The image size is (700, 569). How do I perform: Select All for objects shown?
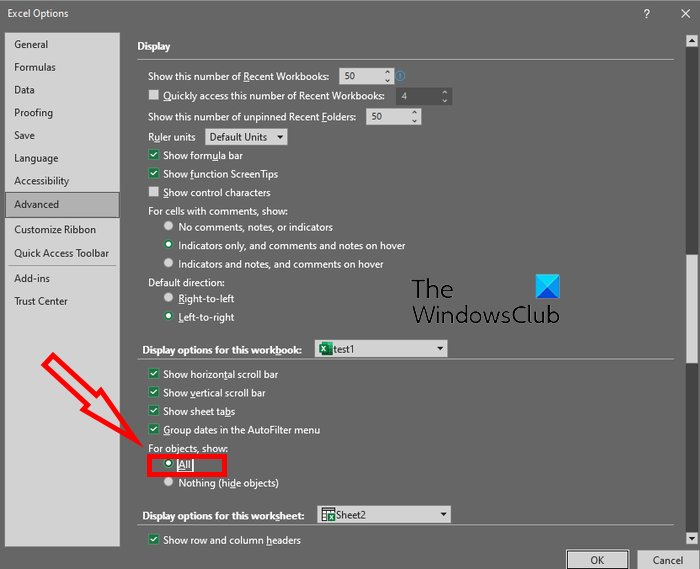tap(168, 464)
